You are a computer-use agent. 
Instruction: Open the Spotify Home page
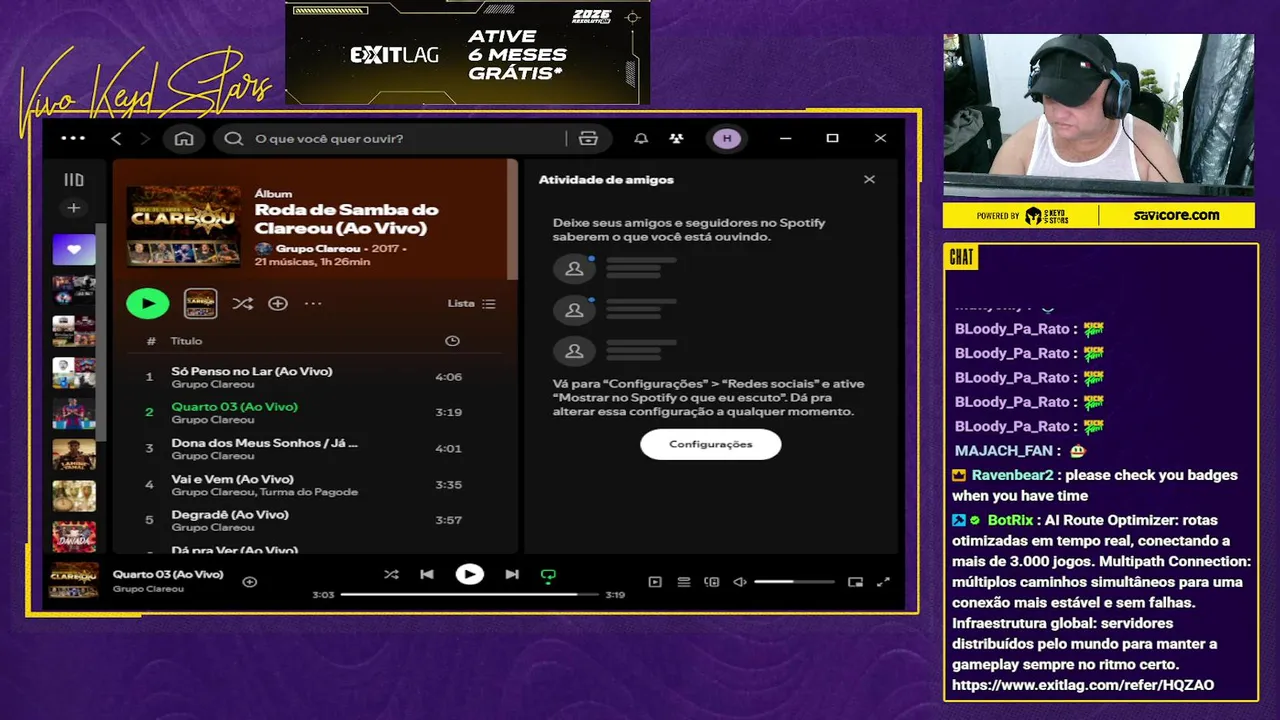[x=184, y=138]
